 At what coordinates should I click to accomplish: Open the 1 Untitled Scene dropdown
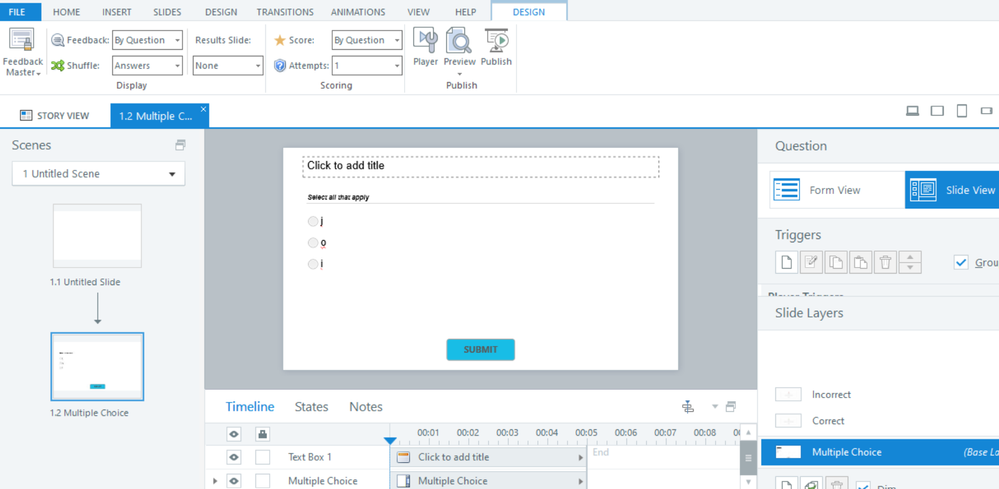click(x=99, y=174)
